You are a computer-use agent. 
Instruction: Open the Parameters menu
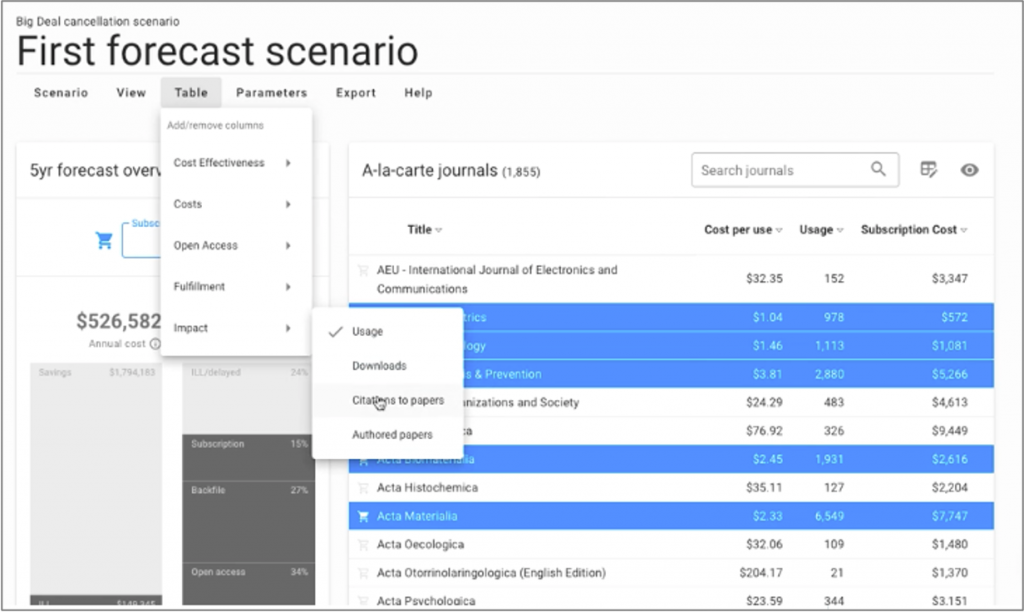[x=272, y=93]
